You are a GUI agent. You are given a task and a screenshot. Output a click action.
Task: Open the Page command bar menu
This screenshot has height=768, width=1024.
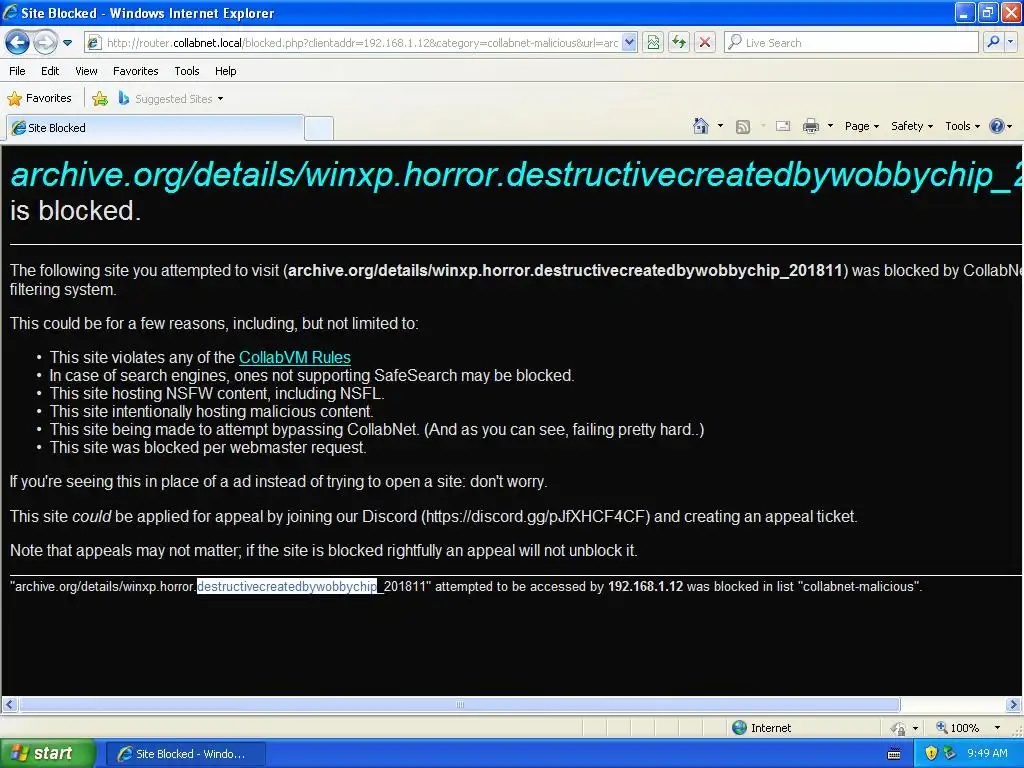pyautogui.click(x=862, y=126)
